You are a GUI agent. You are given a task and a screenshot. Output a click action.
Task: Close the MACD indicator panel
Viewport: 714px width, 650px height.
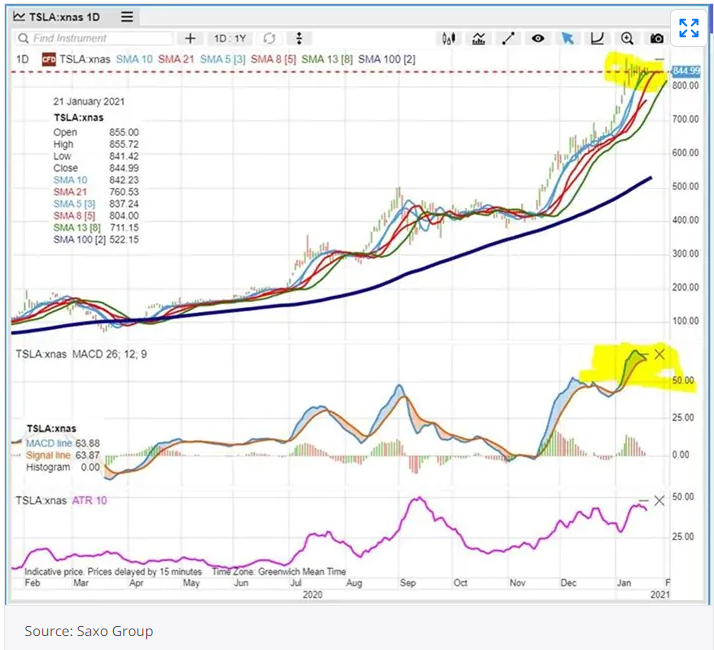(659, 354)
